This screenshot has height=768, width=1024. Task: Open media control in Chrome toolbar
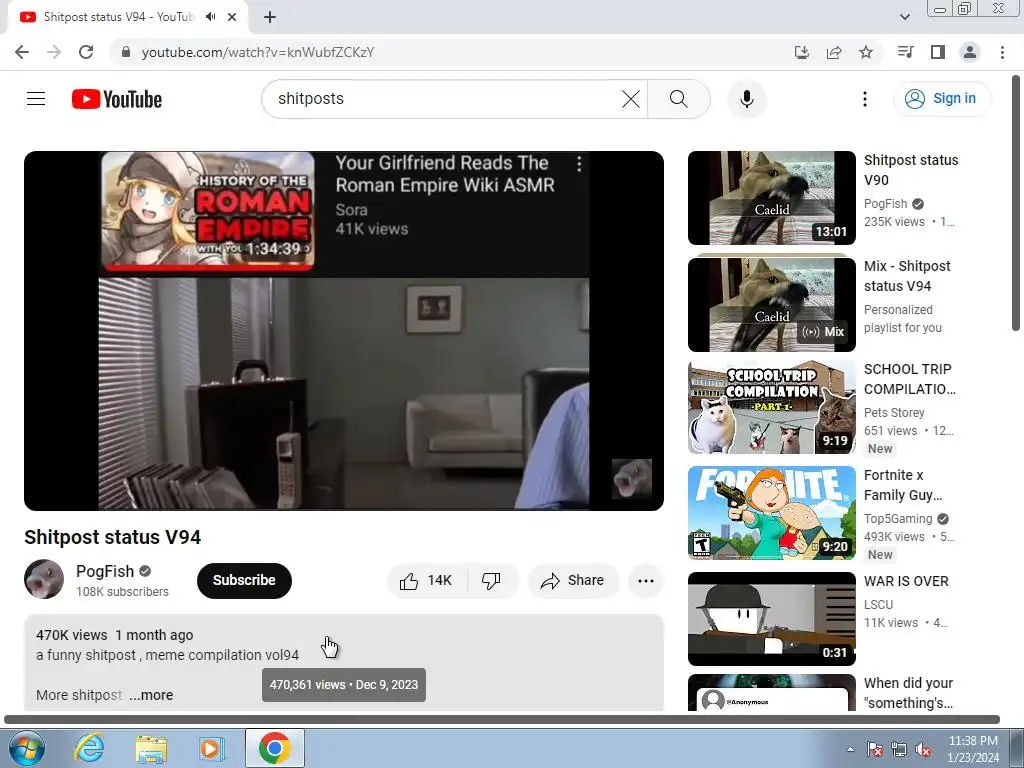(x=905, y=52)
